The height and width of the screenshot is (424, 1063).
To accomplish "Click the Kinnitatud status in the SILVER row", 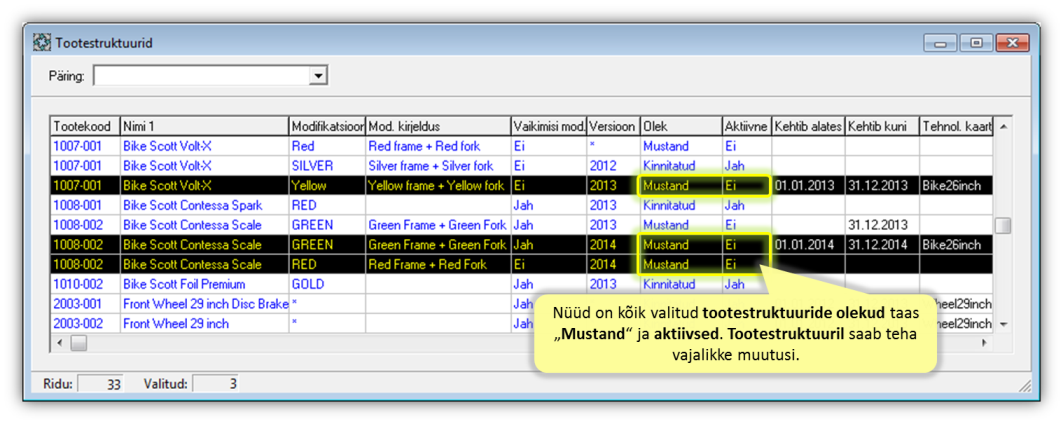I will coord(668,166).
